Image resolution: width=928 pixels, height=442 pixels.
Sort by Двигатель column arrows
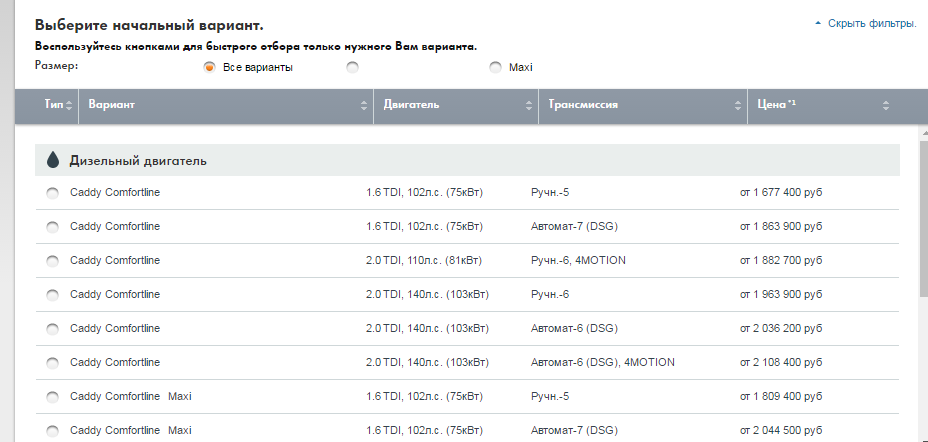click(529, 105)
